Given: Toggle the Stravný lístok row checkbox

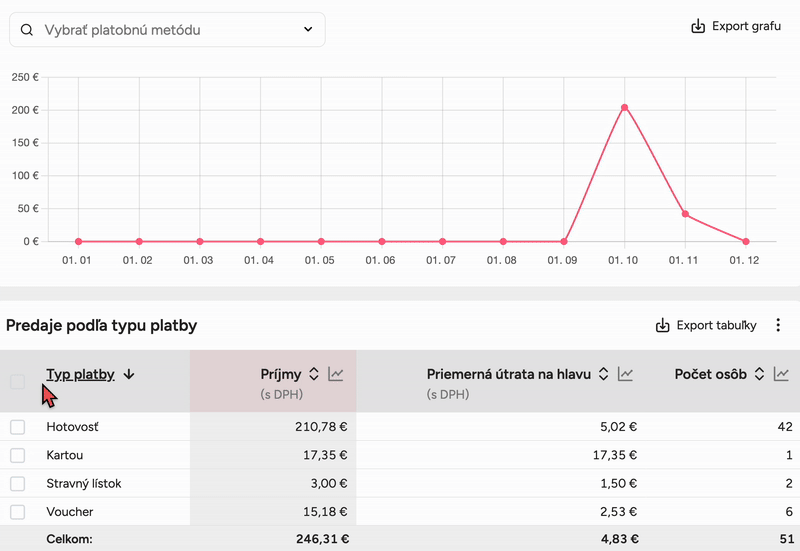Looking at the screenshot, I should [18, 483].
